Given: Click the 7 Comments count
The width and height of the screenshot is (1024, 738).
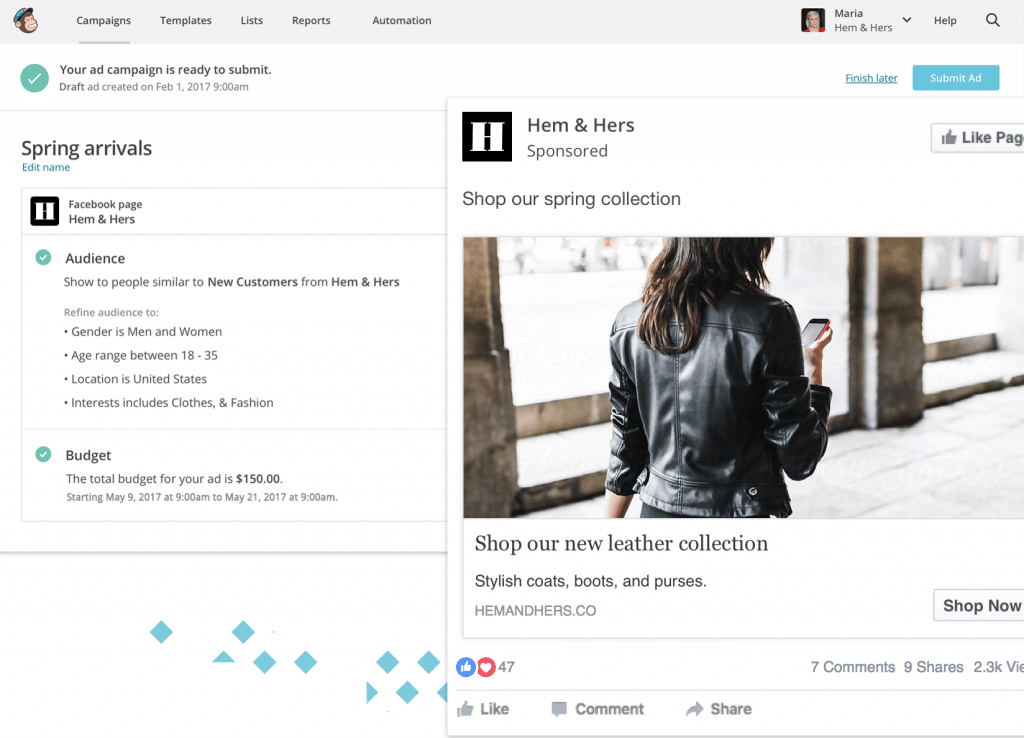Looking at the screenshot, I should click(x=852, y=667).
